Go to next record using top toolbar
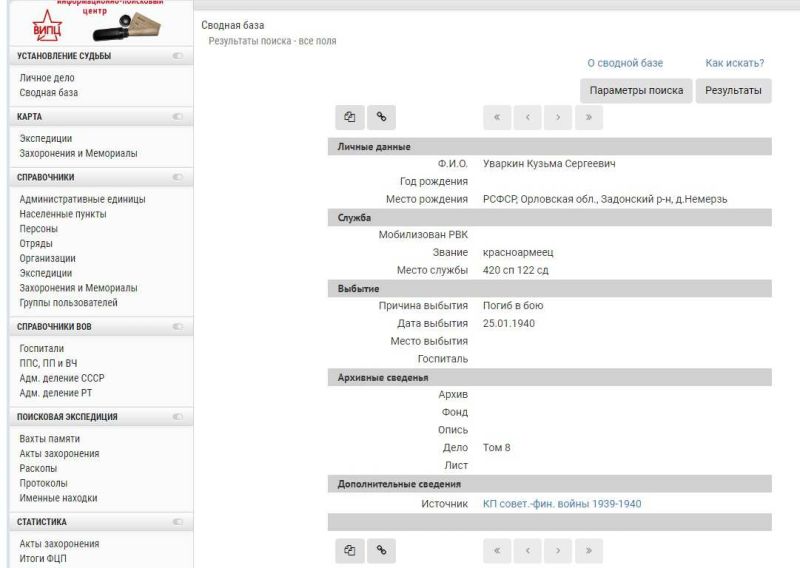The height and width of the screenshot is (568, 800). coord(558,117)
